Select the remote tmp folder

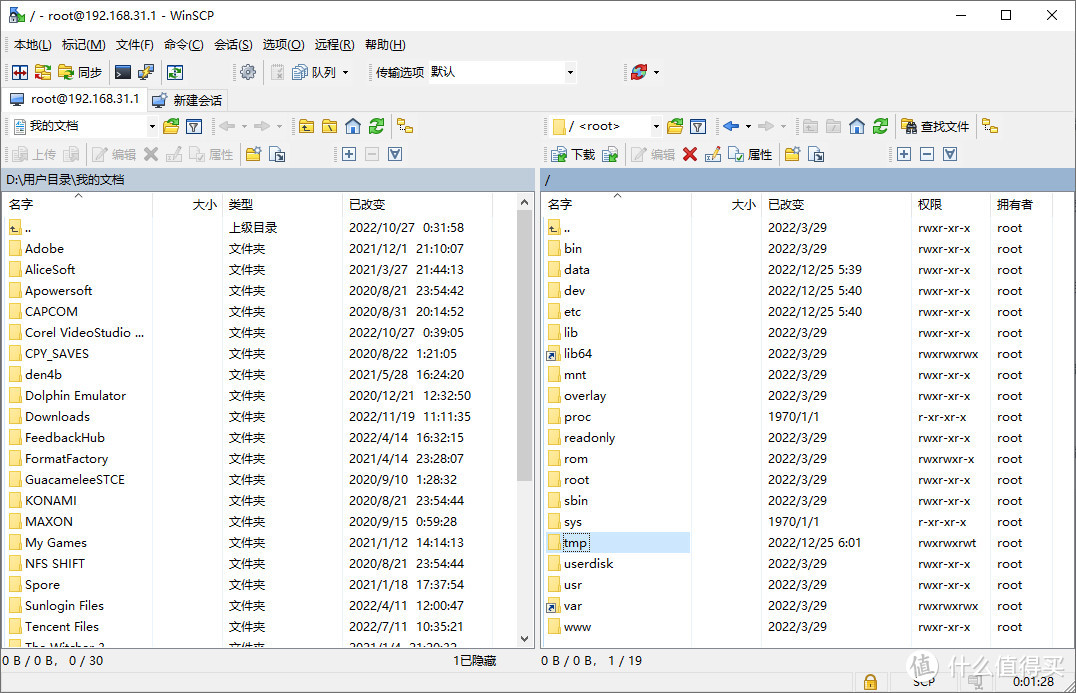click(x=575, y=543)
